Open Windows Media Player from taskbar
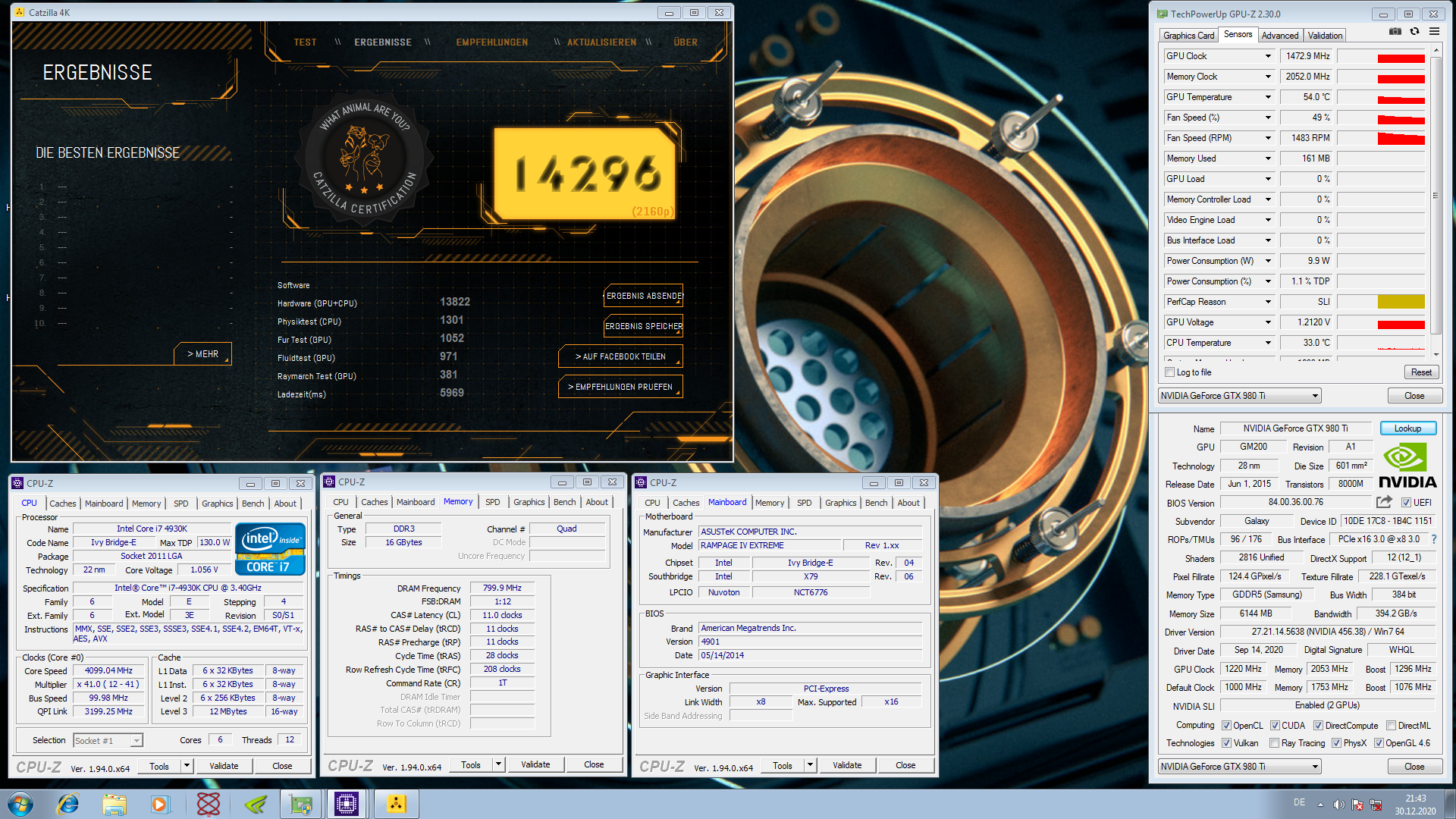Image resolution: width=1456 pixels, height=819 pixels. (x=160, y=804)
